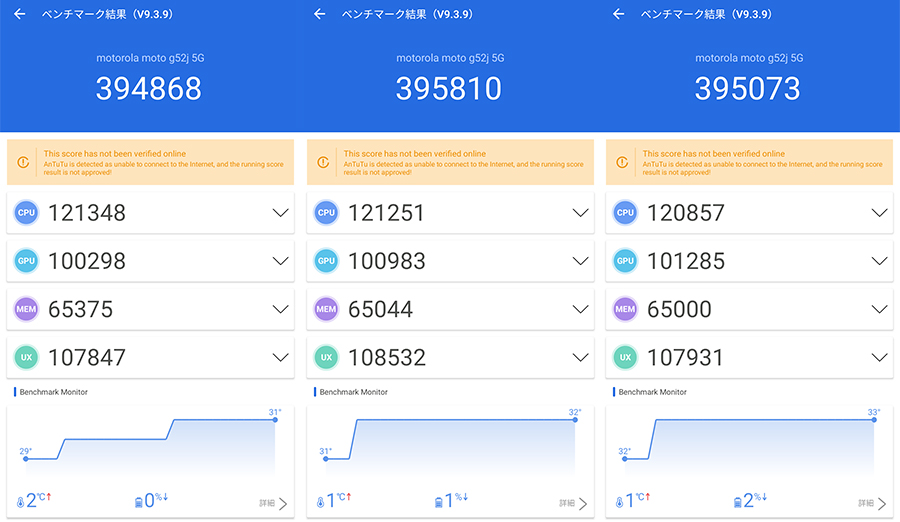
Task: Tap the GPU icon beside 100983
Action: 326,261
